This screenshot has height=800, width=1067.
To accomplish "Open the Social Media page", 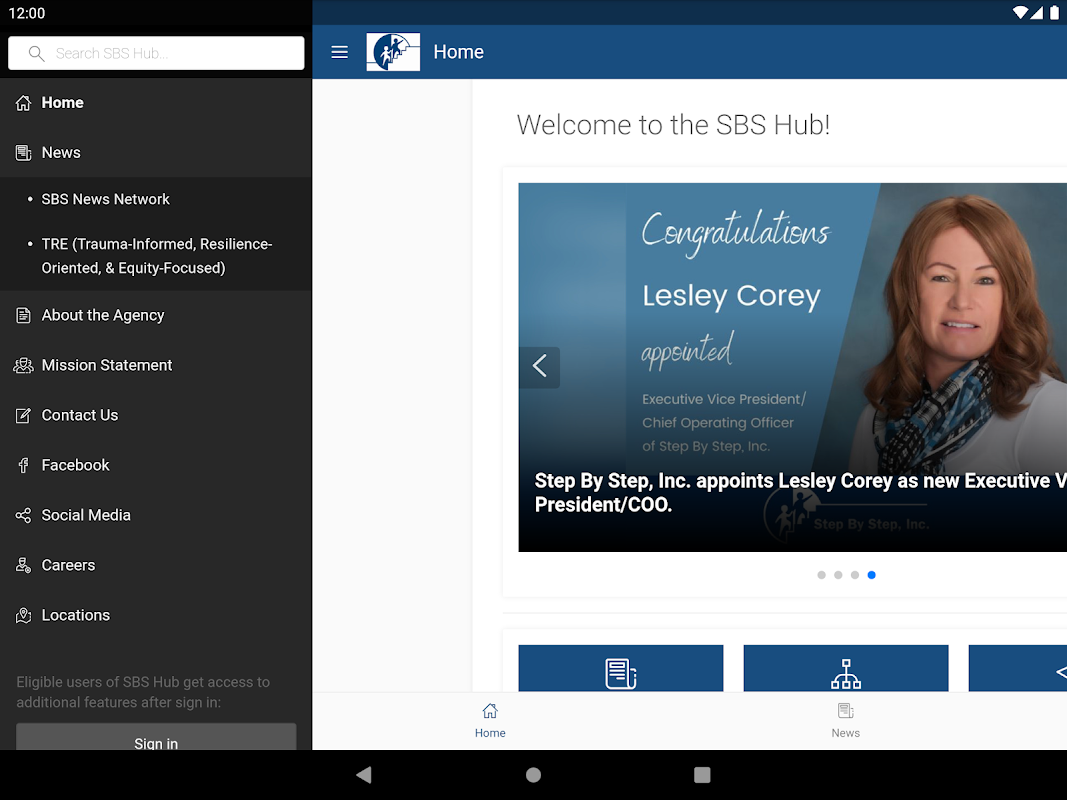I will (156, 515).
